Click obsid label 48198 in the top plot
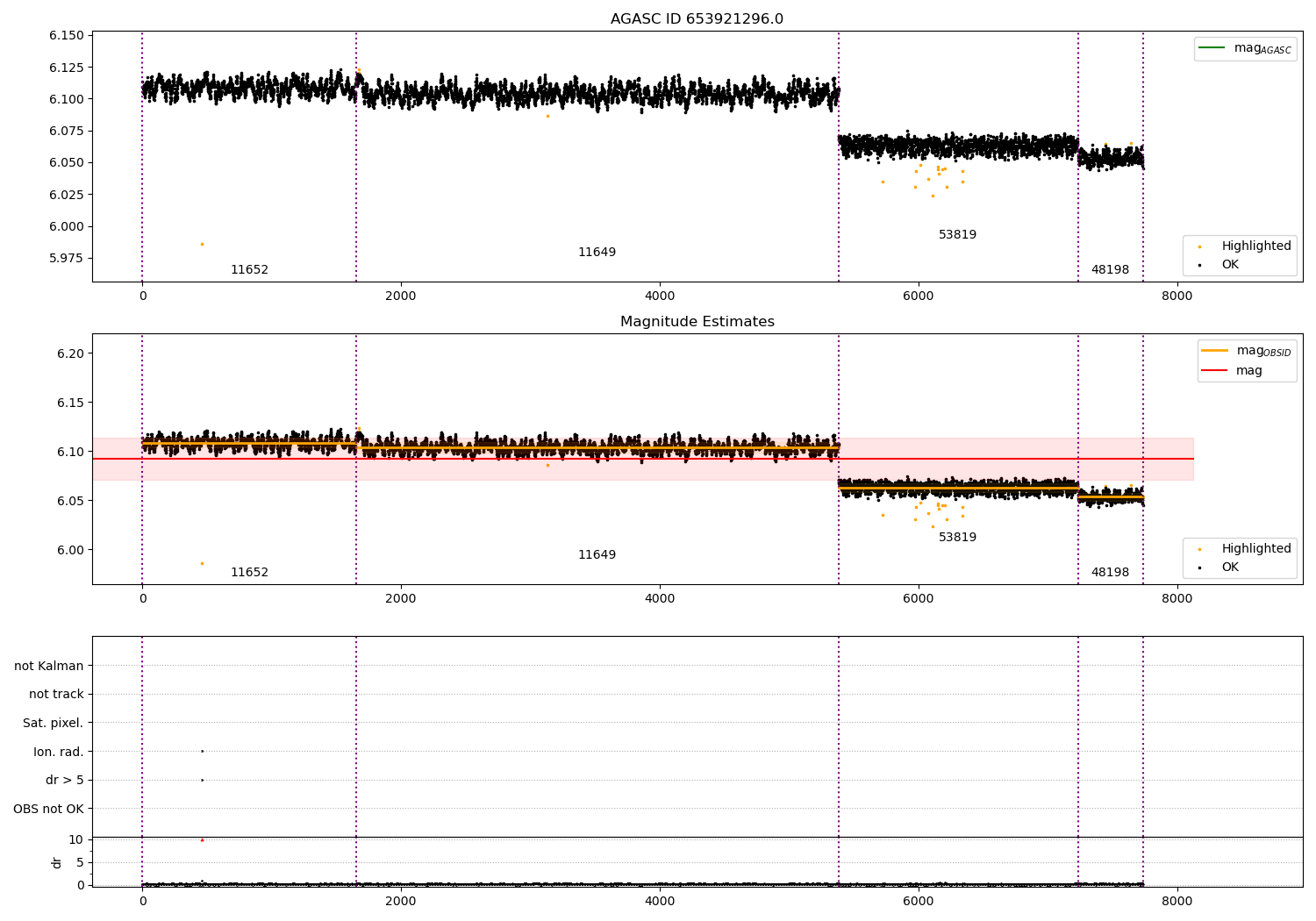This screenshot has width=1316, height=921. [1110, 269]
